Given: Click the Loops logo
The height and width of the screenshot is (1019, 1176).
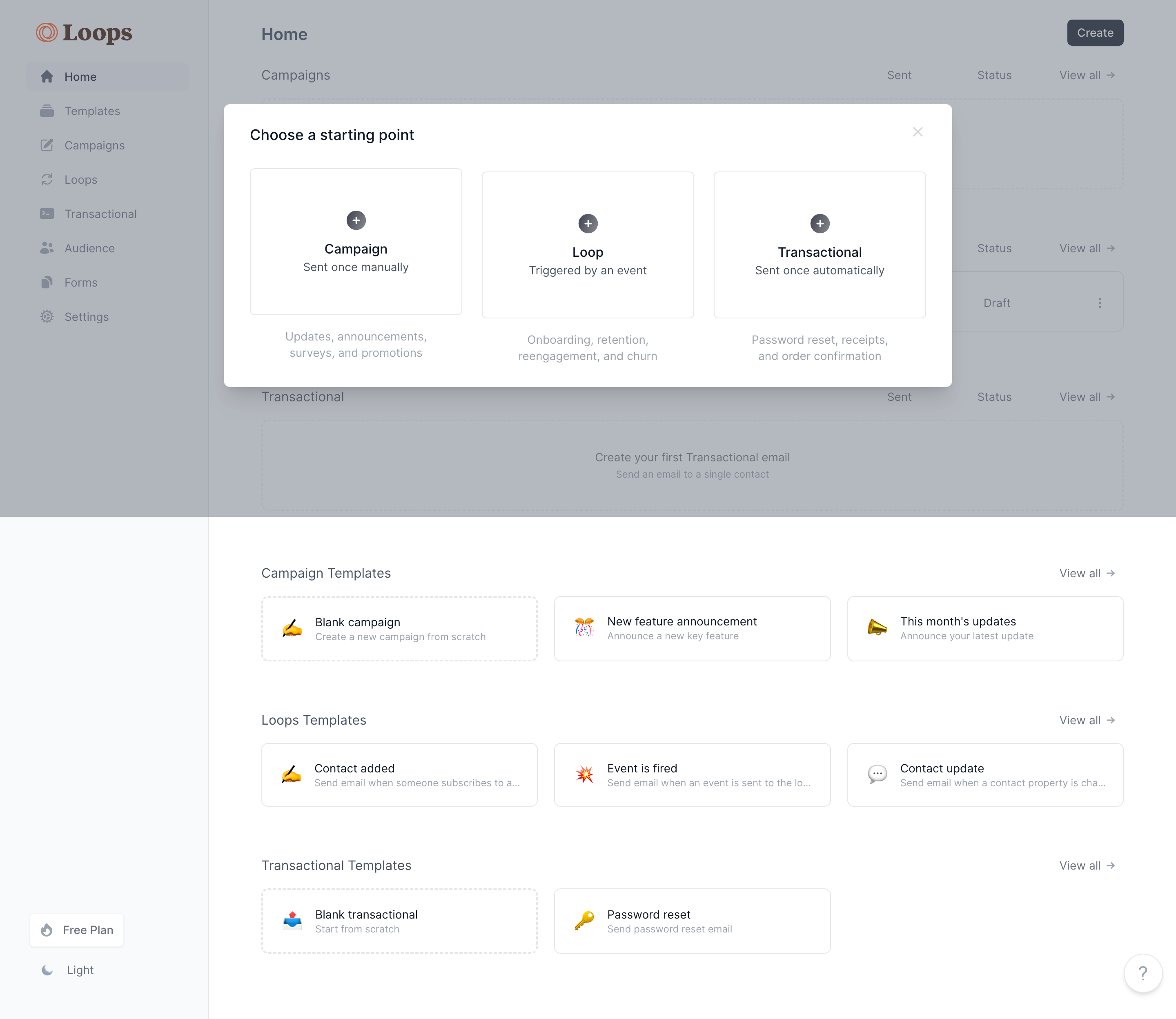Looking at the screenshot, I should tap(84, 32).
